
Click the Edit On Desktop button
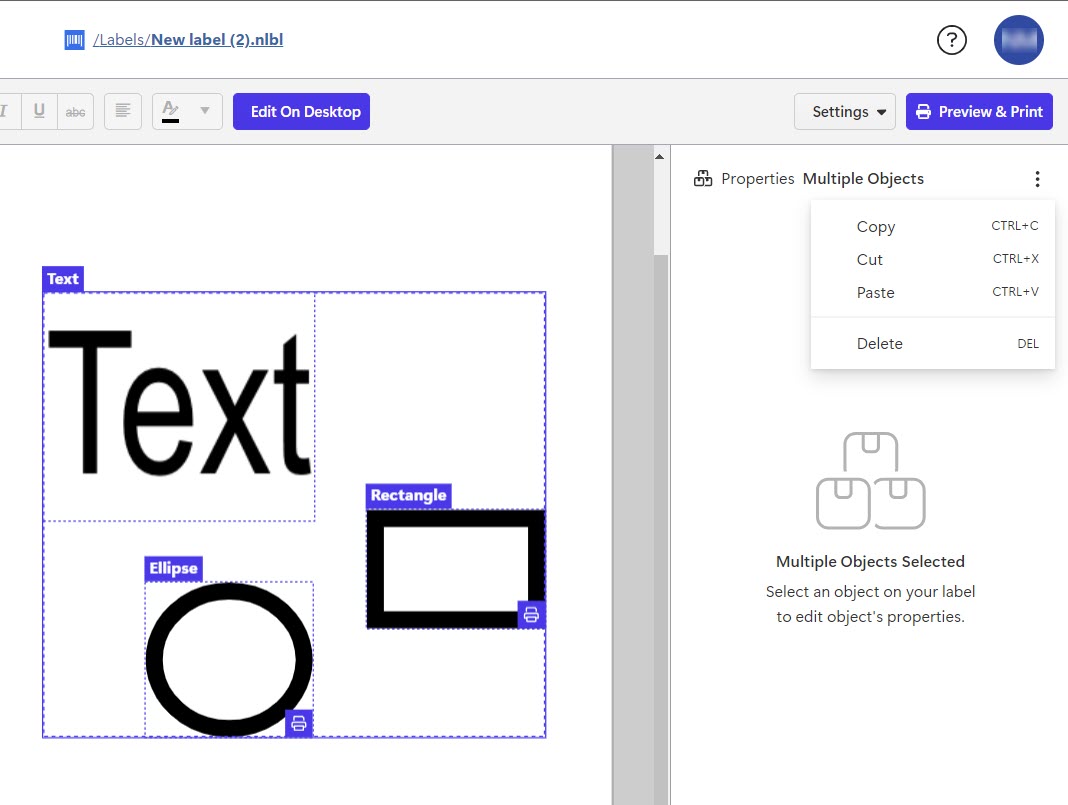(x=301, y=111)
